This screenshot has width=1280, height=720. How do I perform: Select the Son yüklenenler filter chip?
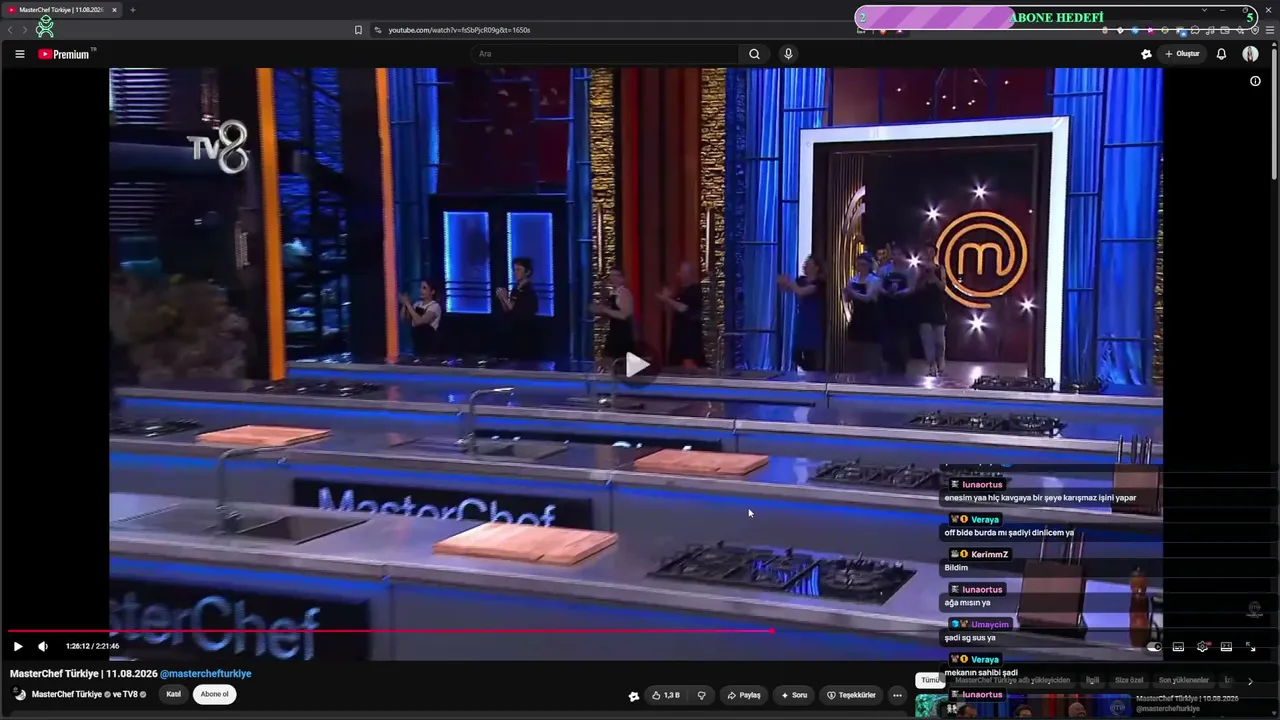point(1184,680)
